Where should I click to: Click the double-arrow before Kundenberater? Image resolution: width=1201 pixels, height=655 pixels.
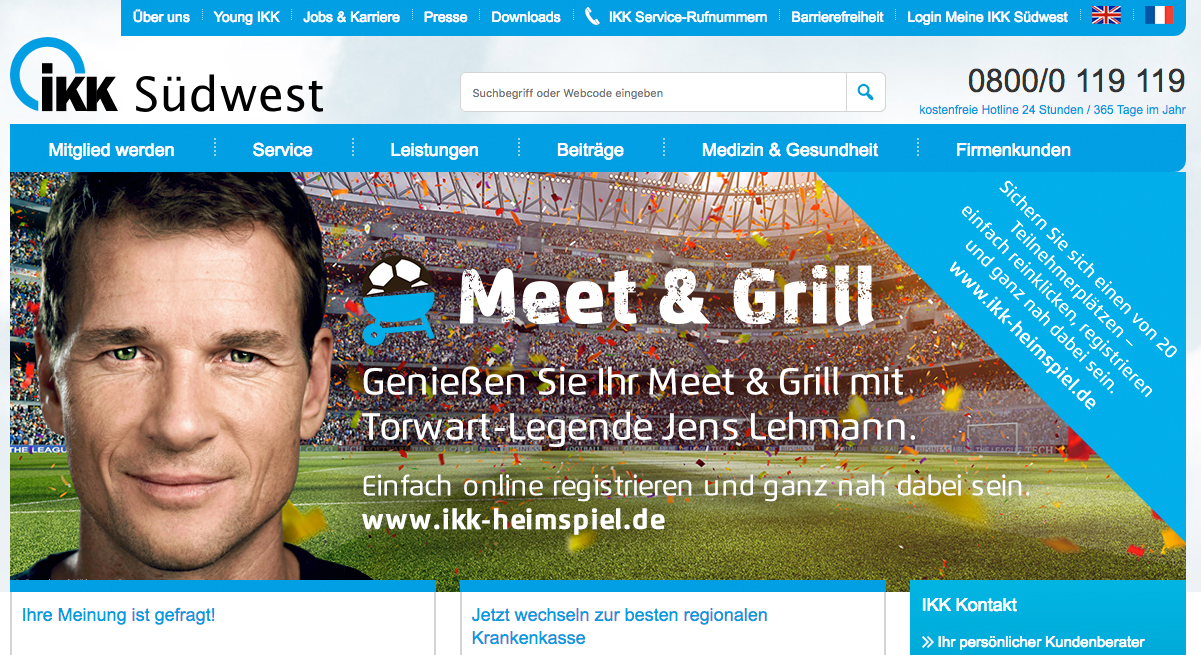(x=927, y=642)
